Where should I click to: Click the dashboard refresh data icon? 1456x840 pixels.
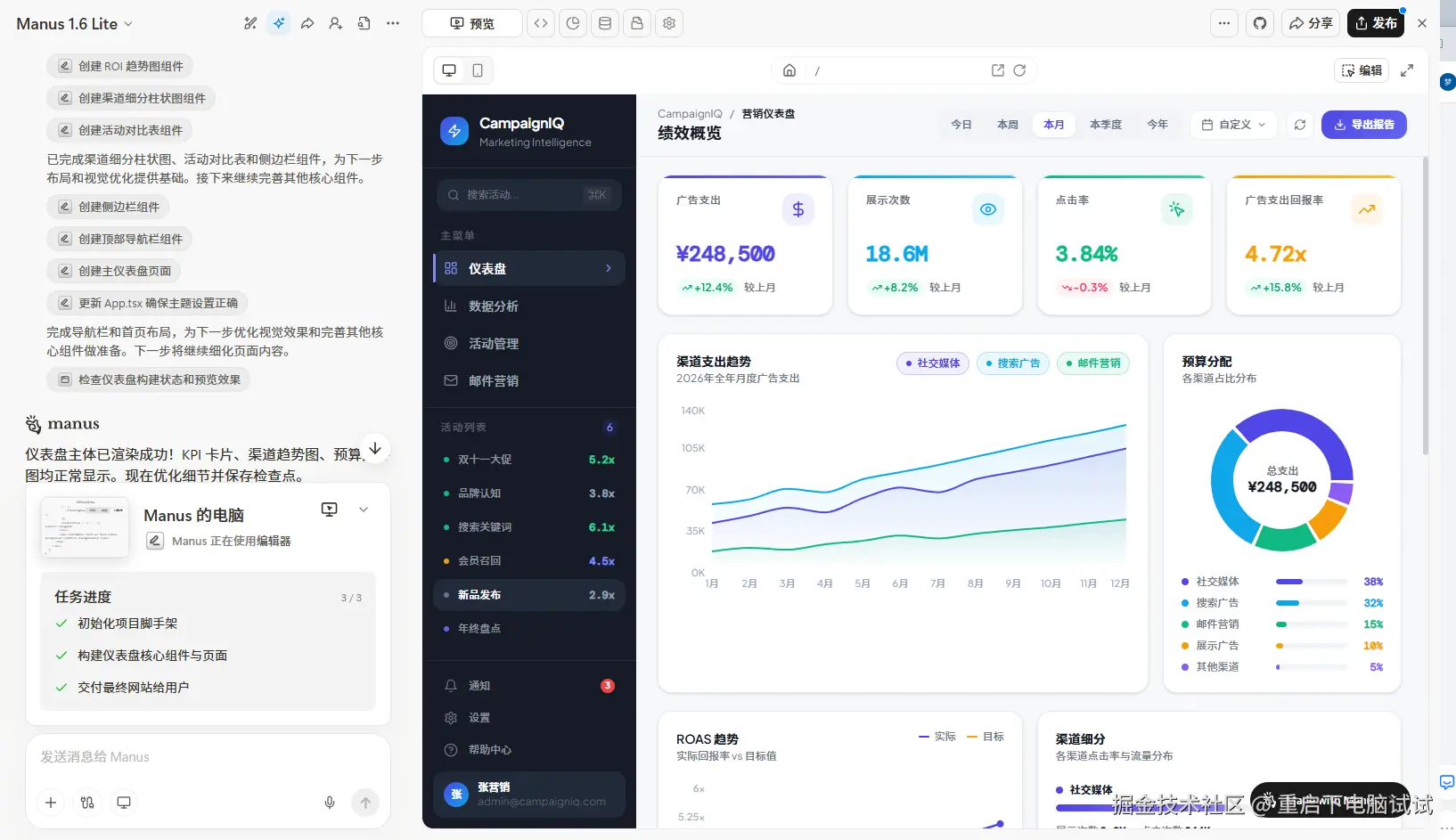[1300, 125]
